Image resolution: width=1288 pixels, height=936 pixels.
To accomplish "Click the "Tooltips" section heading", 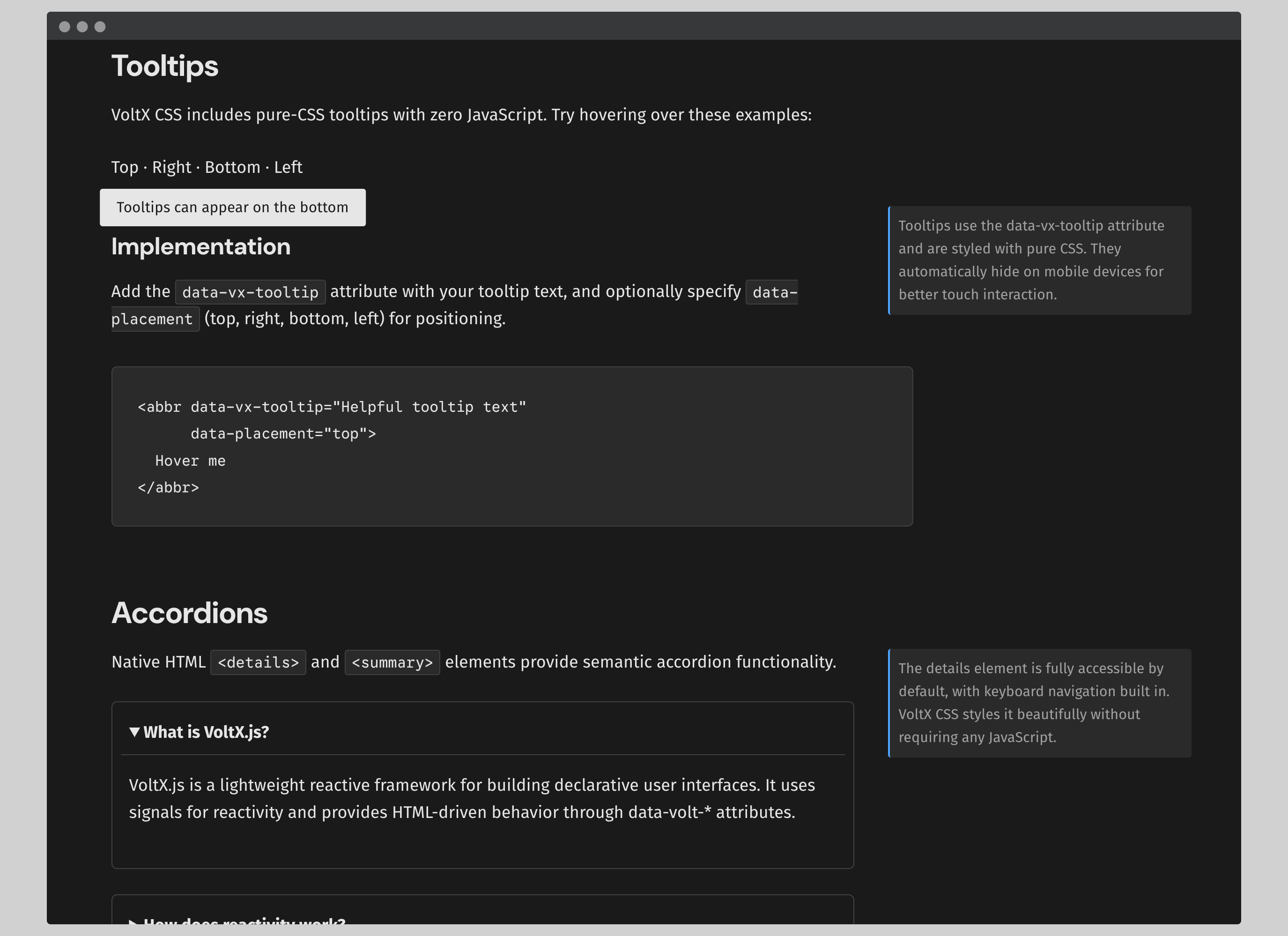I will (x=165, y=66).
